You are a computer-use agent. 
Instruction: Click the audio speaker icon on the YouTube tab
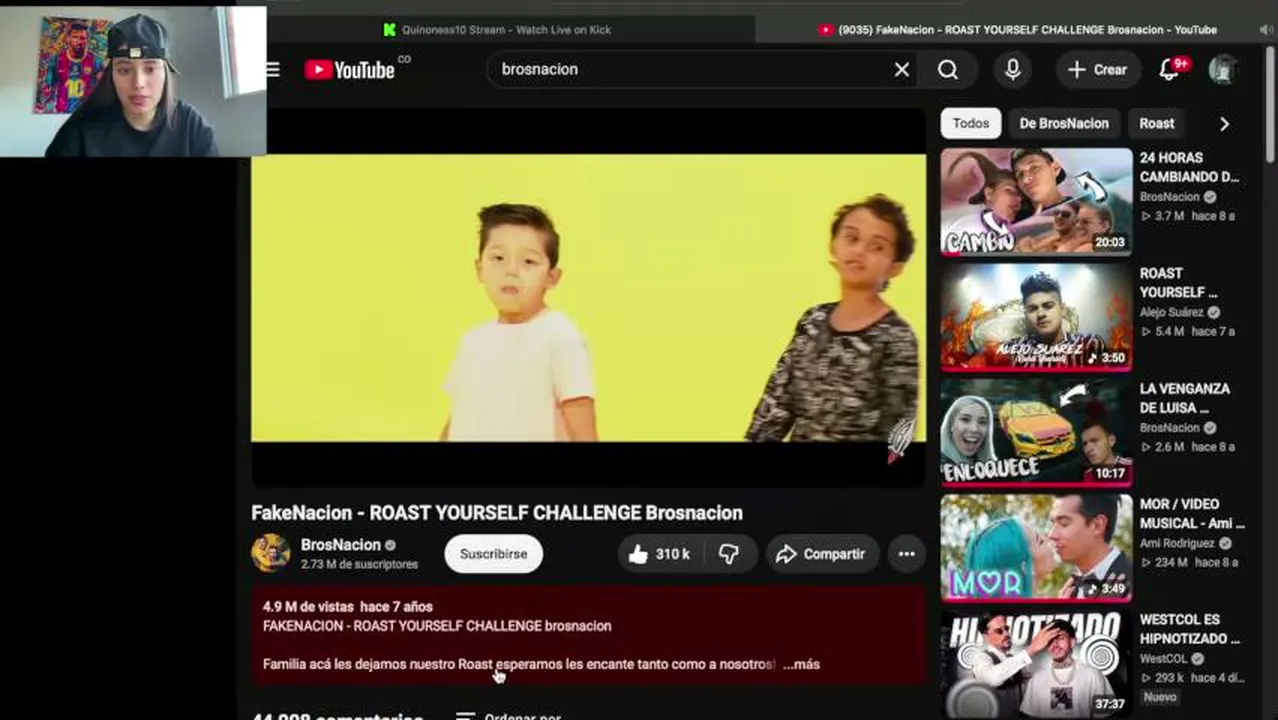pyautogui.click(x=1266, y=30)
